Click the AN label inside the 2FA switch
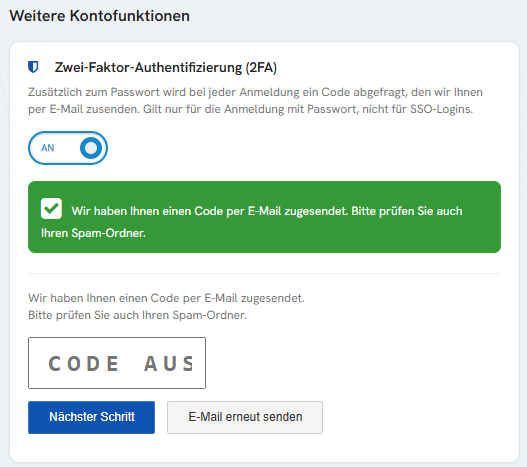 click(x=48, y=148)
